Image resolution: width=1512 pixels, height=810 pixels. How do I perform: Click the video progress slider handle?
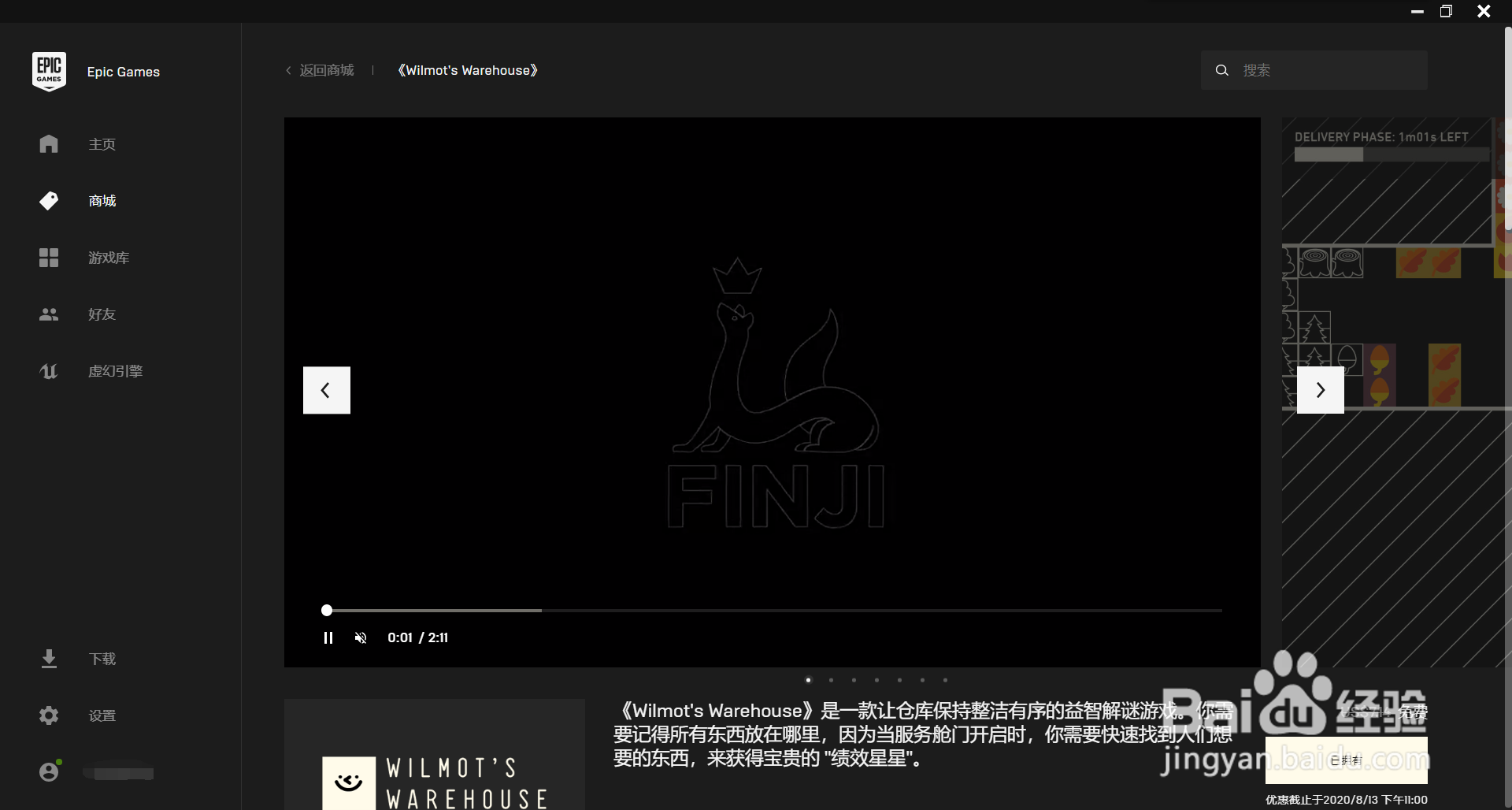click(x=327, y=610)
